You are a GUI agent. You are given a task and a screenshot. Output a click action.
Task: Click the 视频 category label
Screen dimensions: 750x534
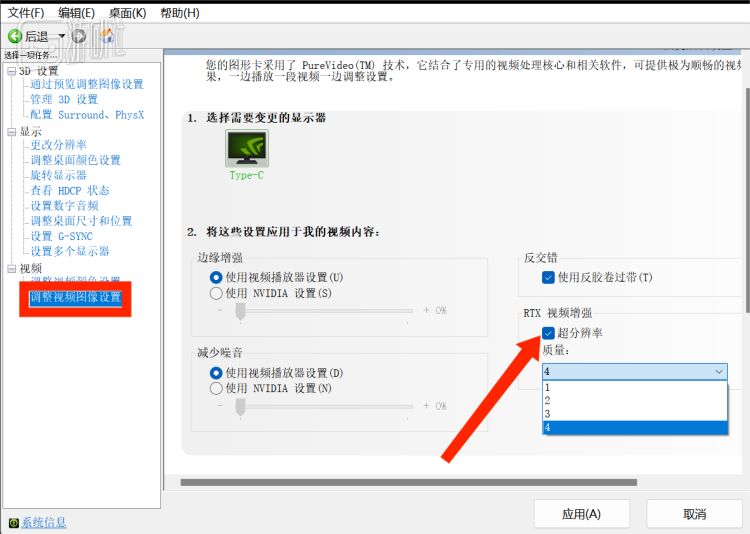(x=31, y=269)
